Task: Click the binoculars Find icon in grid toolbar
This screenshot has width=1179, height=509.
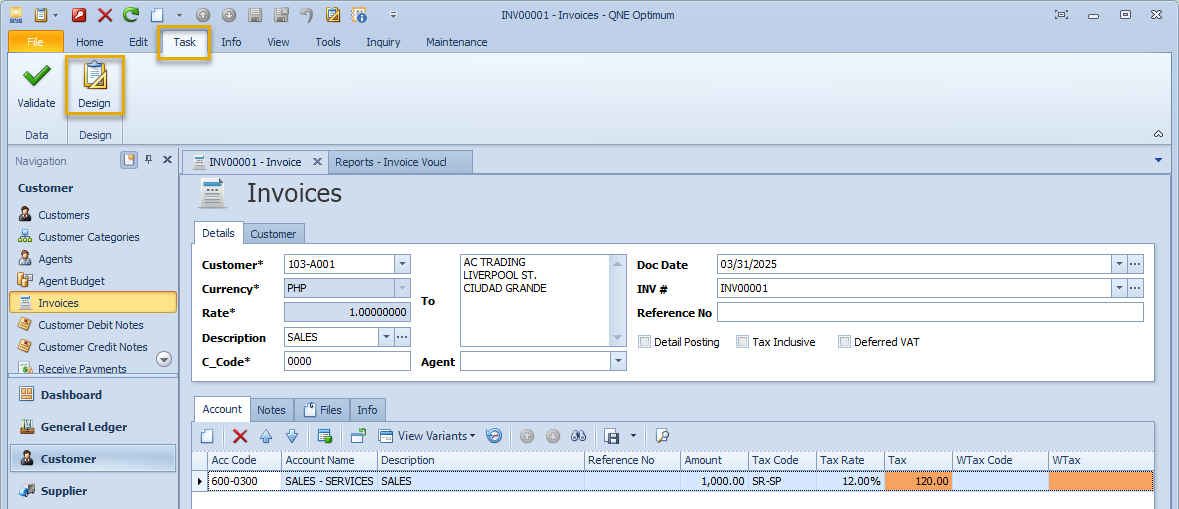Action: click(x=578, y=435)
